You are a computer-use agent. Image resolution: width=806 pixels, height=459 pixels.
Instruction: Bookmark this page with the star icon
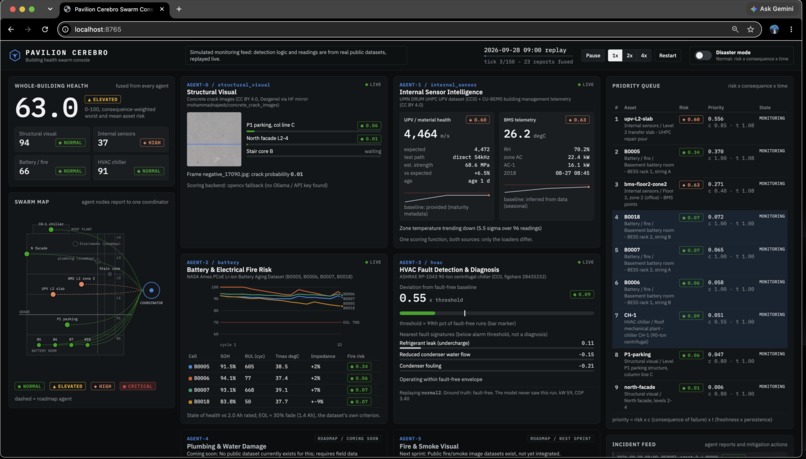pyautogui.click(x=750, y=29)
